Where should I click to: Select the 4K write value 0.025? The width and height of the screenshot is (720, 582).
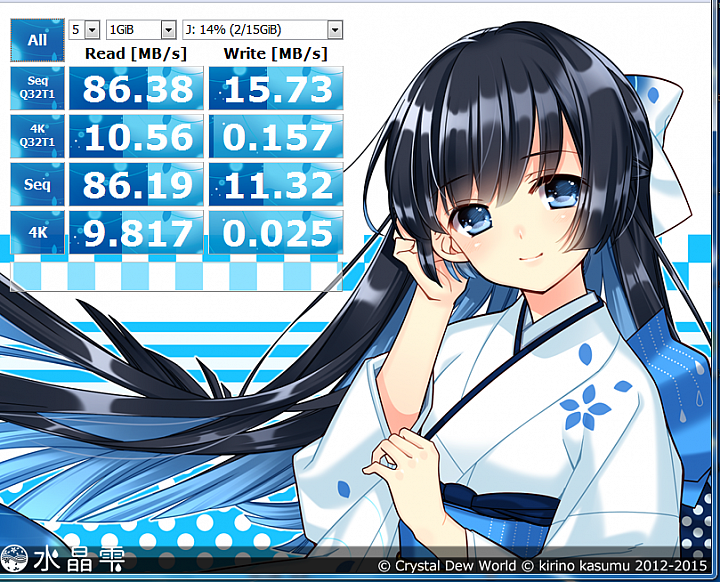pos(276,232)
